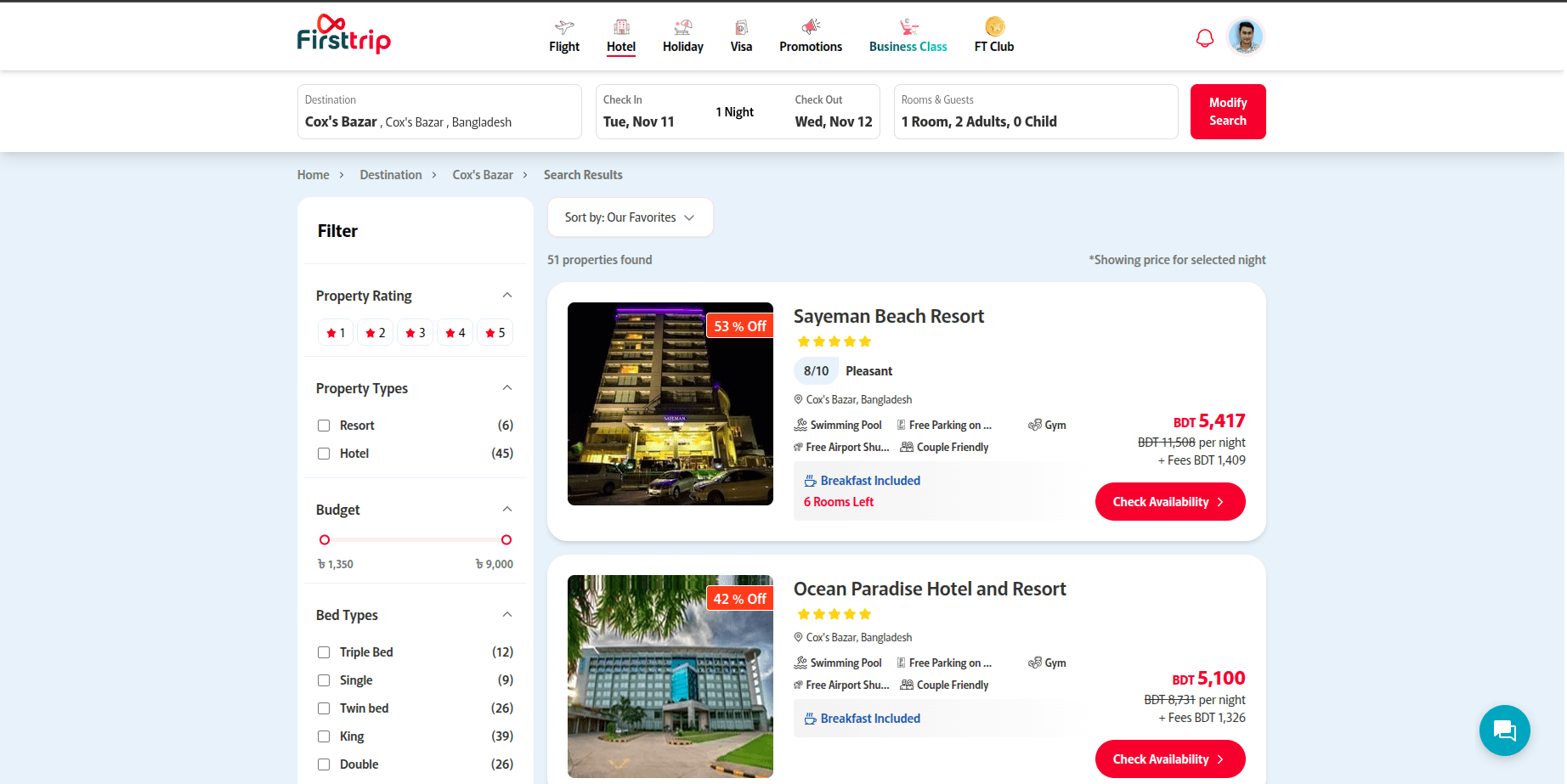Open the FT Club coin icon

pos(994,27)
